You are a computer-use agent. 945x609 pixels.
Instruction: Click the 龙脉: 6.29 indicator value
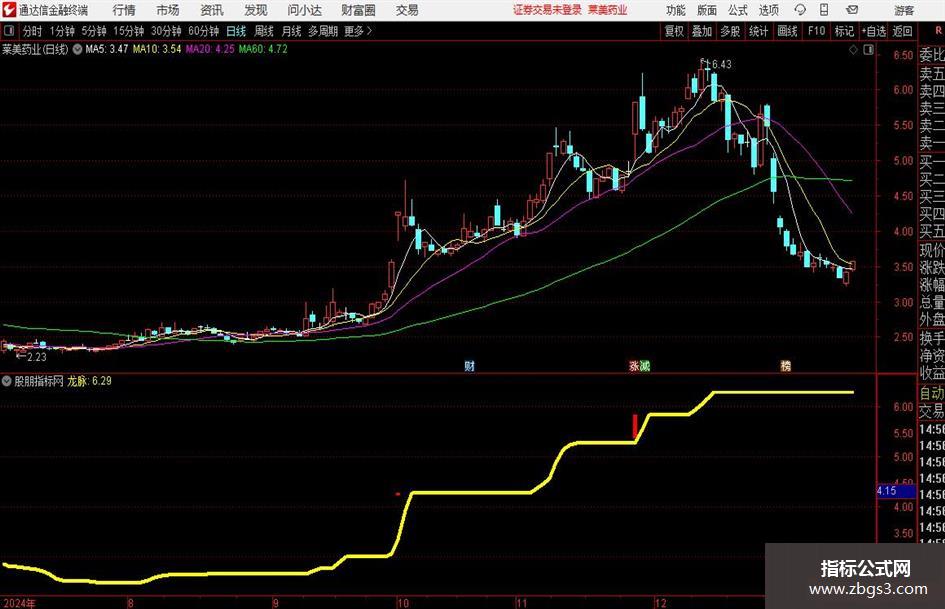pyautogui.click(x=89, y=381)
